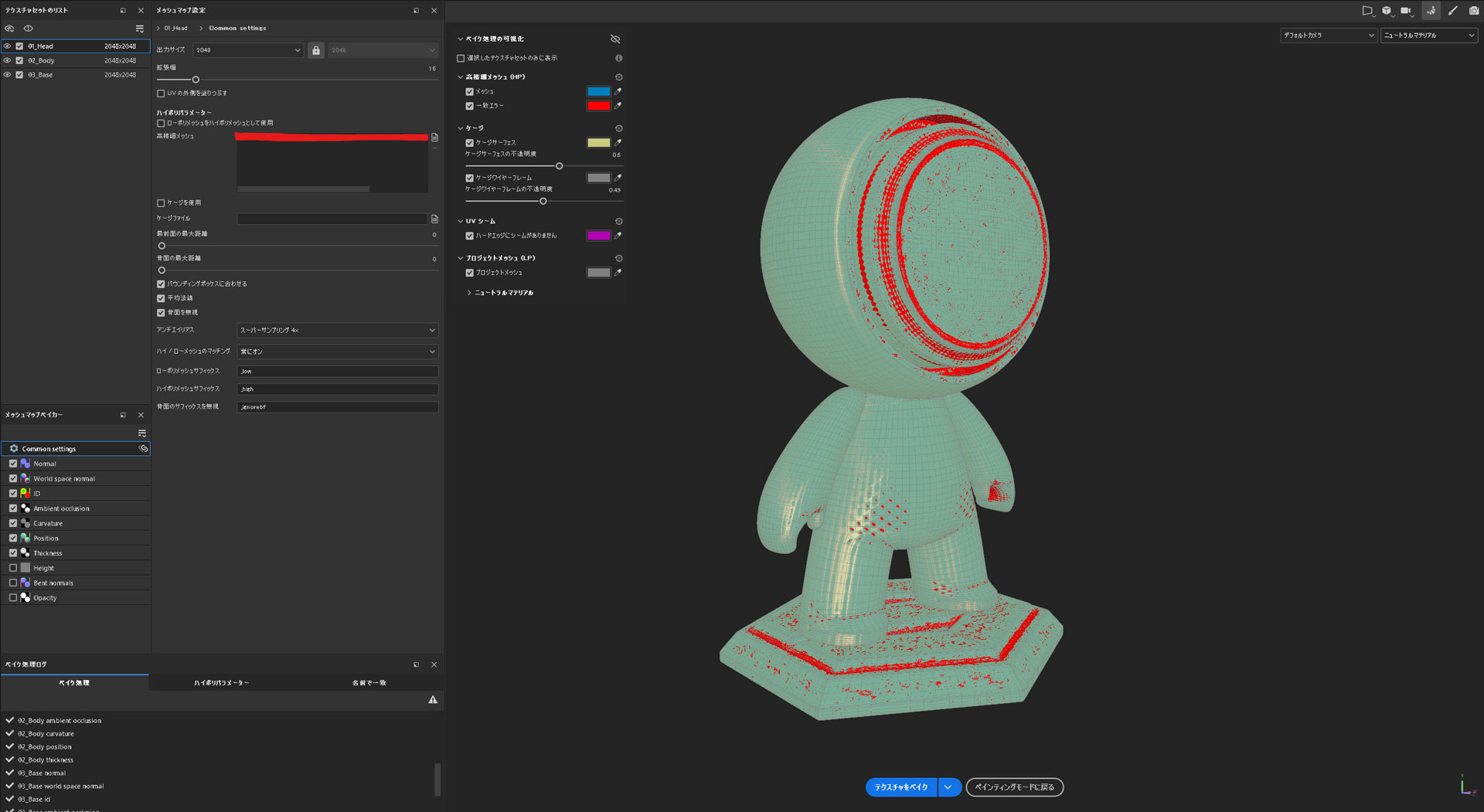The image size is (1484, 812).
Task: Switch to the 名前で一致 log tab
Action: click(369, 683)
